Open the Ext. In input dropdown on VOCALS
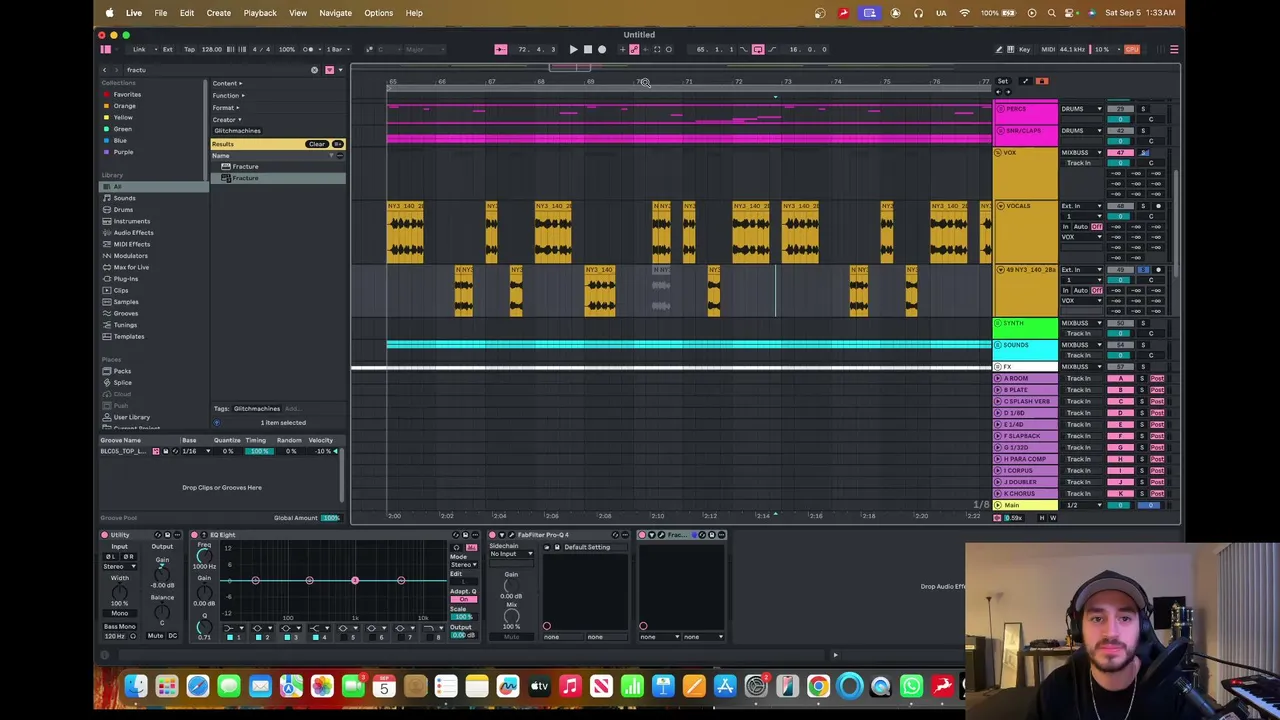 click(1081, 206)
